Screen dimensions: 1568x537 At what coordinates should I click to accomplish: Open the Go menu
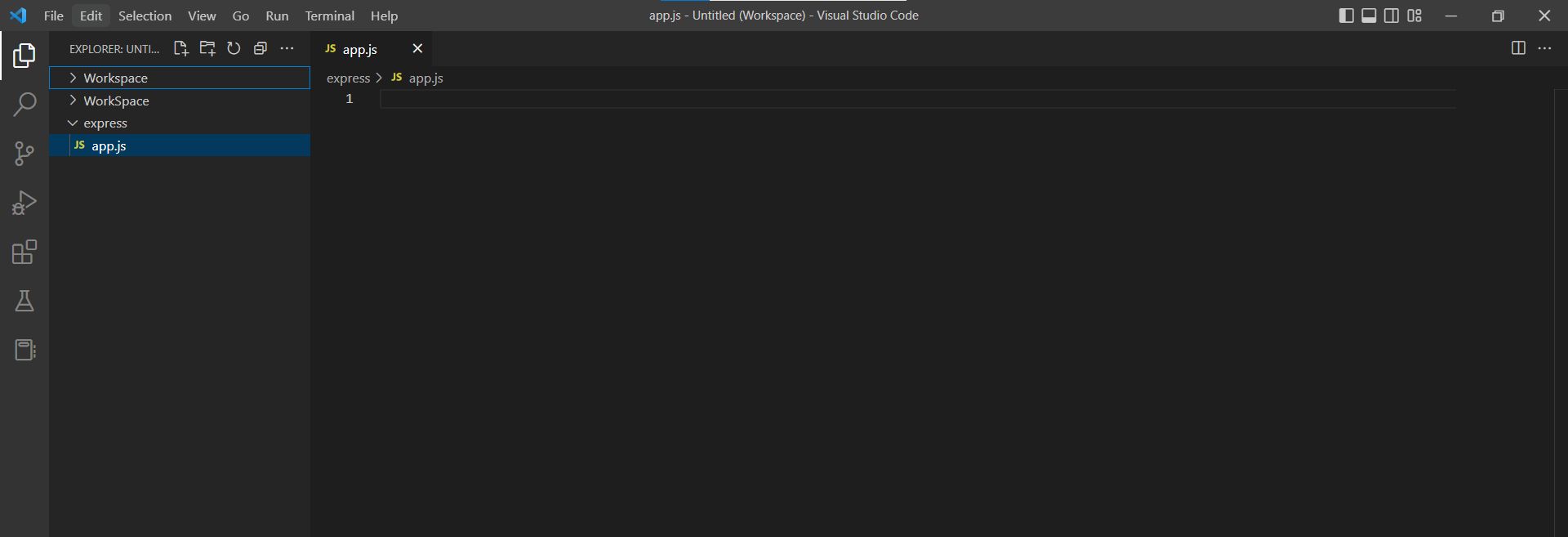pyautogui.click(x=241, y=16)
